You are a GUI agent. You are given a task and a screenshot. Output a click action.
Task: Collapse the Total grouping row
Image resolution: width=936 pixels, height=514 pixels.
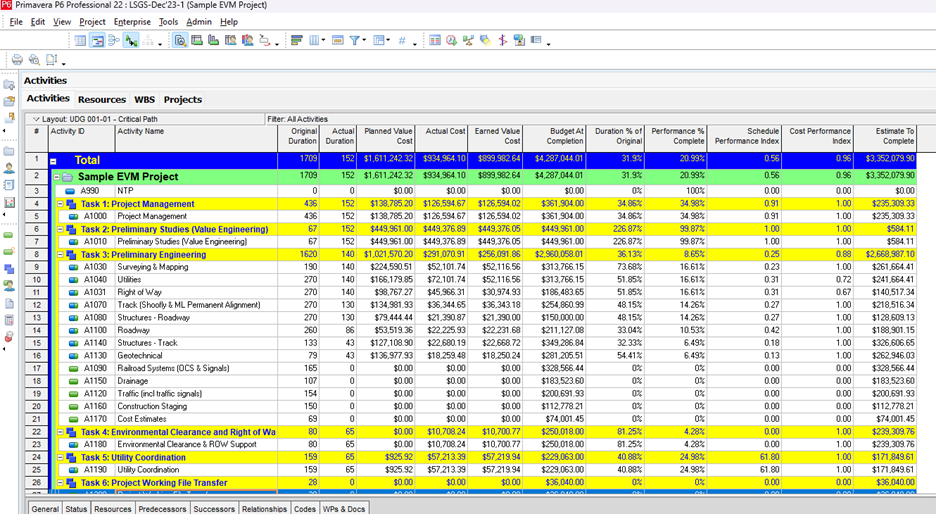tap(53, 161)
